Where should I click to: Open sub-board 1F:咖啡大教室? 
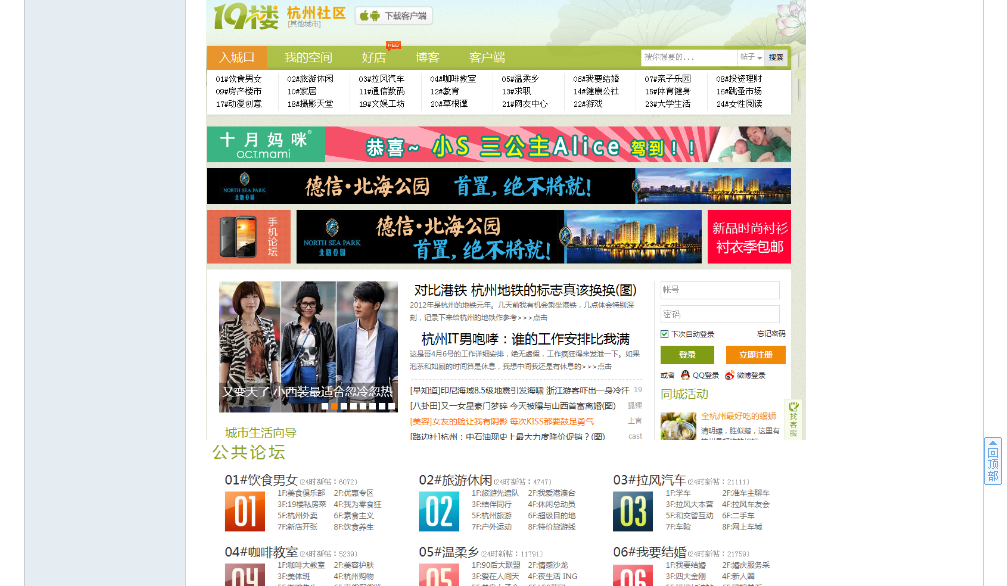click(x=301, y=565)
